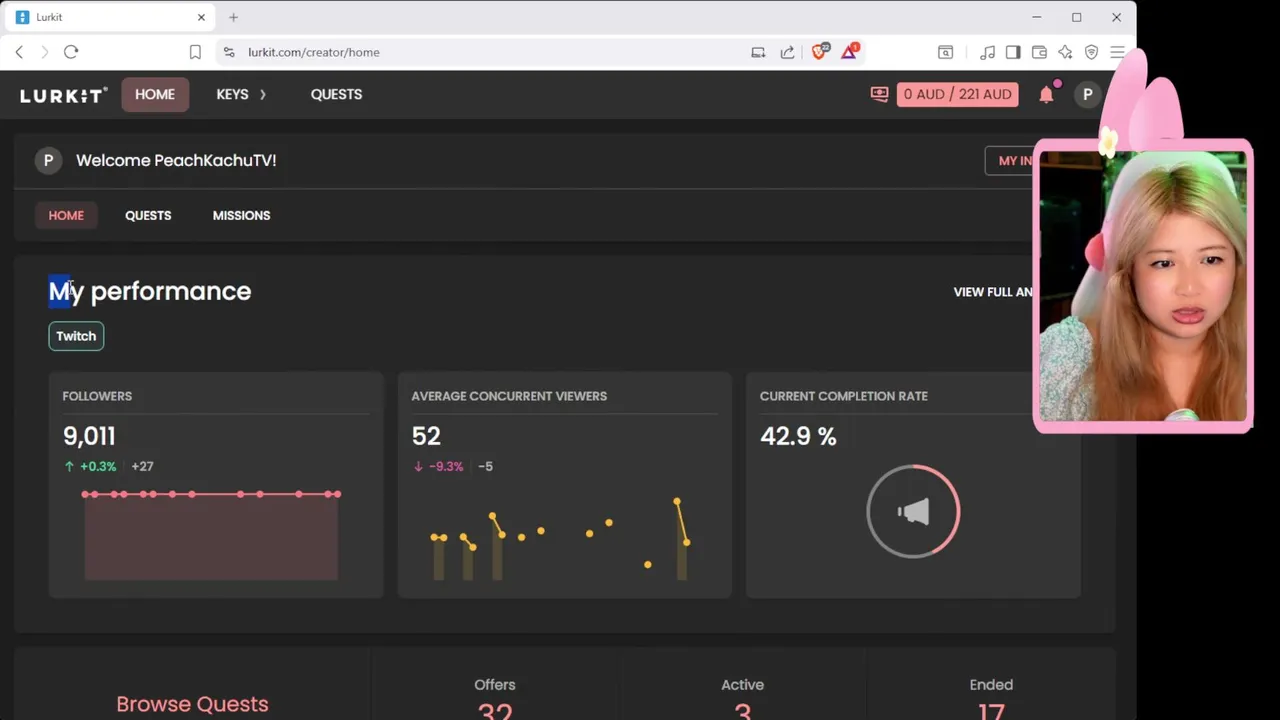Open the browser hamburger menu
Image resolution: width=1280 pixels, height=720 pixels.
pyautogui.click(x=1117, y=52)
